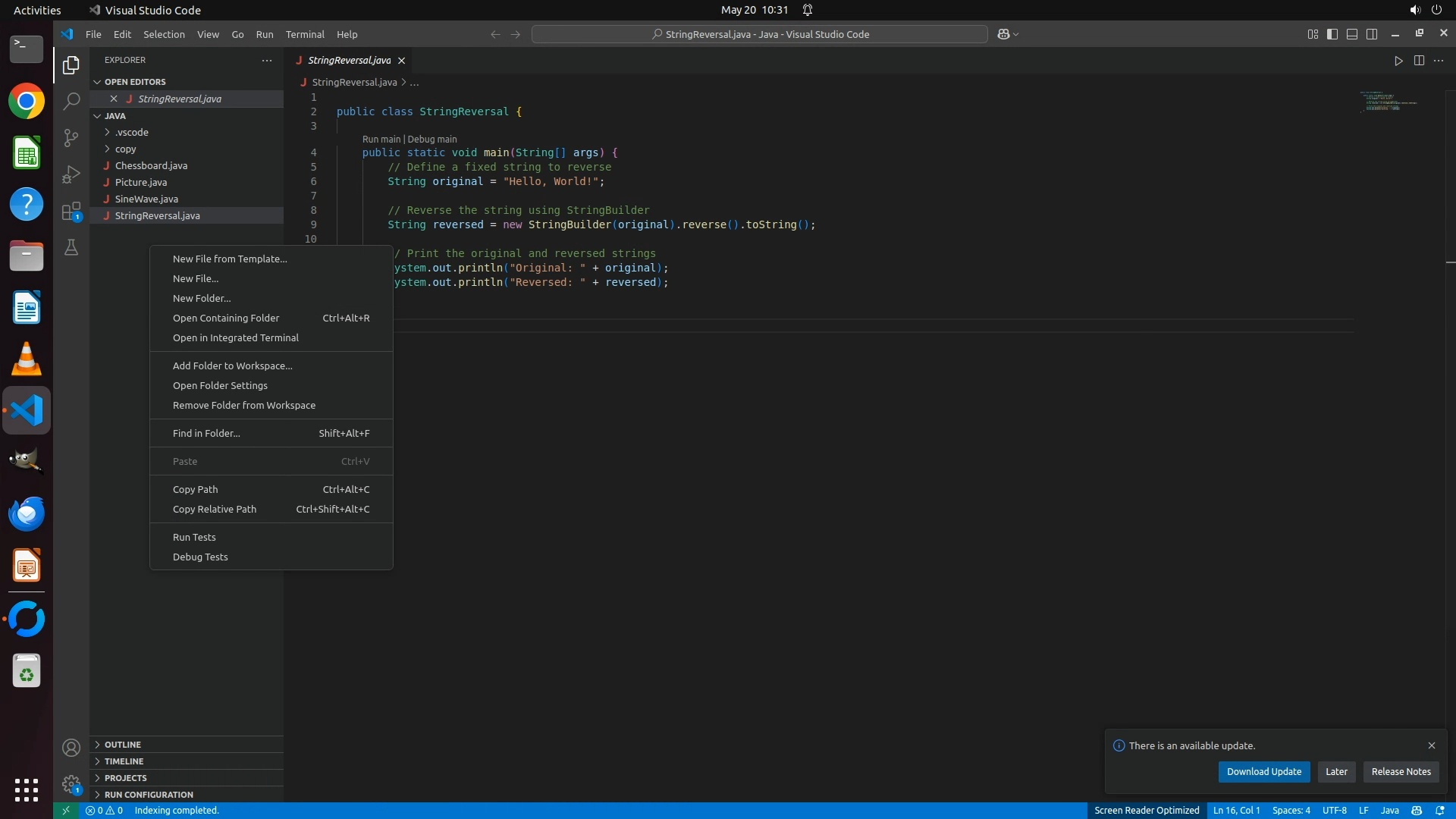Collapse the OPEN EDITORS section
The image size is (1456, 819).
pyautogui.click(x=134, y=82)
